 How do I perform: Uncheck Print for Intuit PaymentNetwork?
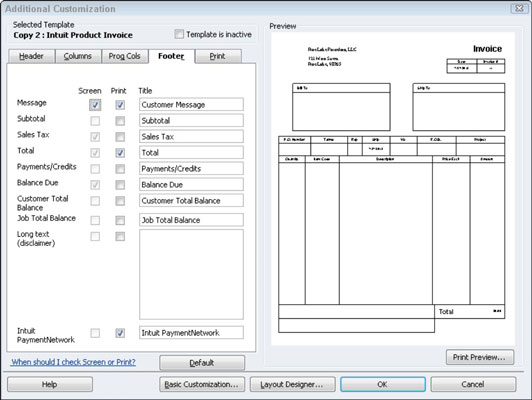point(120,333)
